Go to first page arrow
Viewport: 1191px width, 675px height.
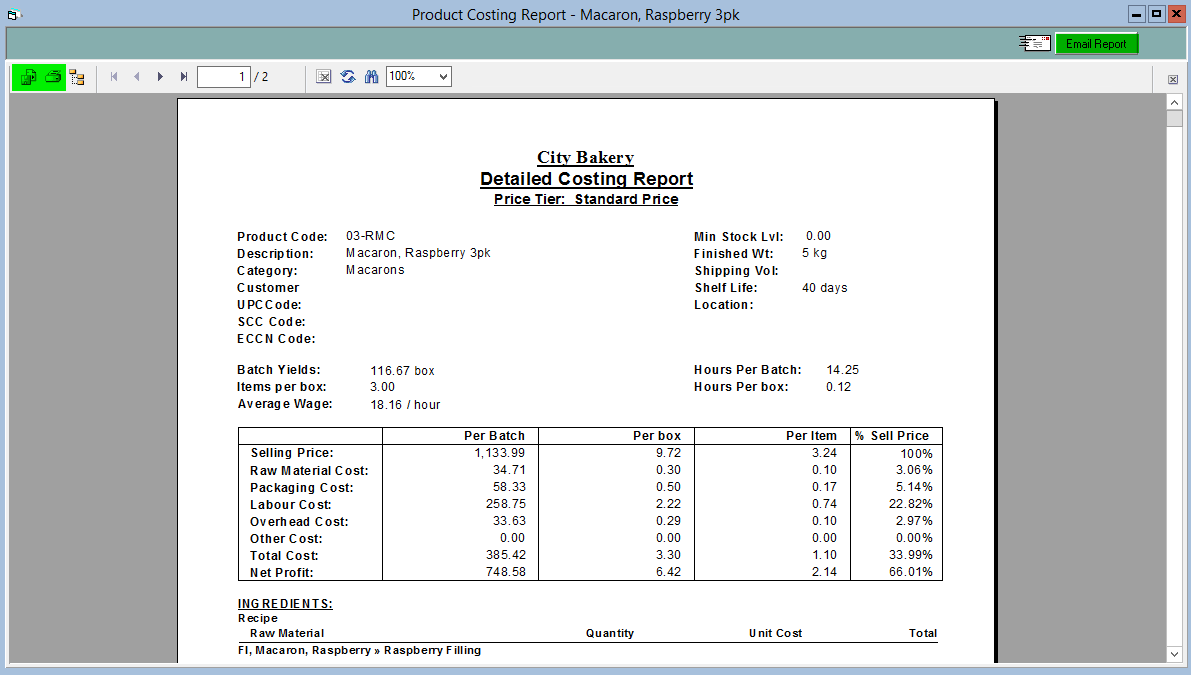pos(114,77)
